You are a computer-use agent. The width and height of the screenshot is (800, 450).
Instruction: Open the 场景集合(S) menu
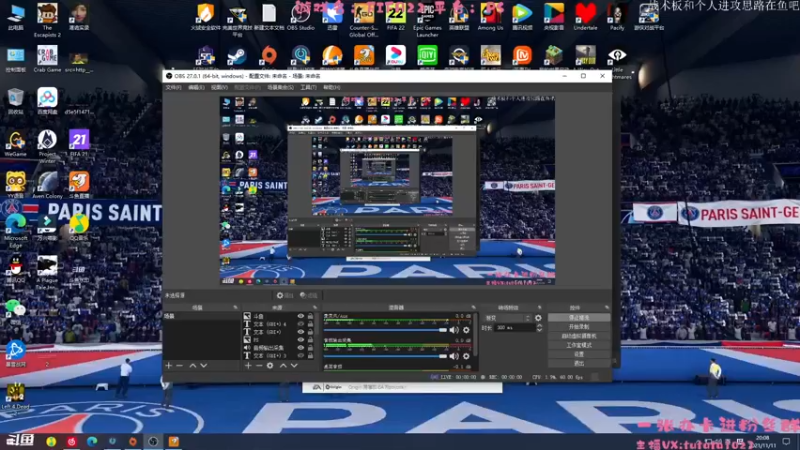(281, 88)
